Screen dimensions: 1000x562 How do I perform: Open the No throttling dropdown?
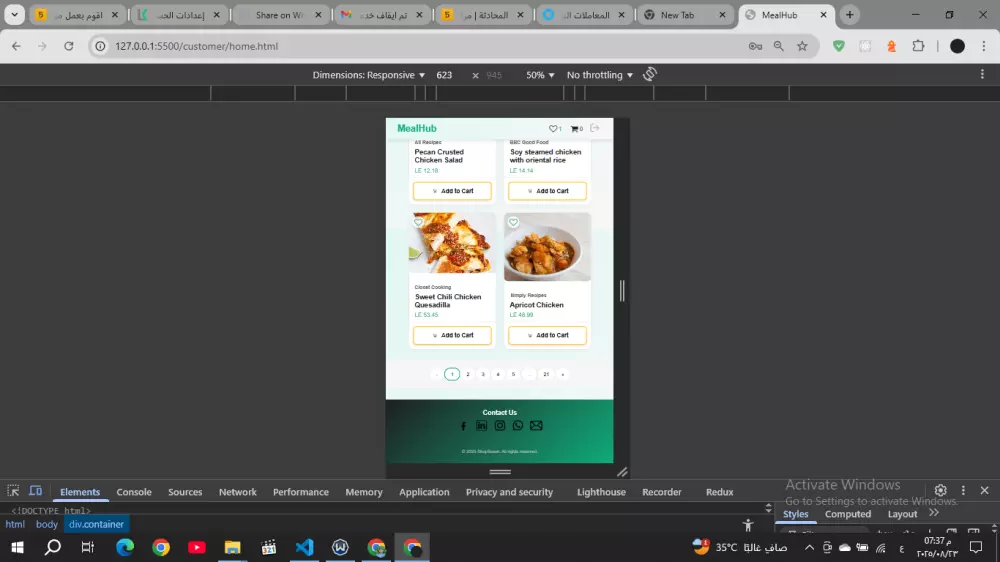599,75
